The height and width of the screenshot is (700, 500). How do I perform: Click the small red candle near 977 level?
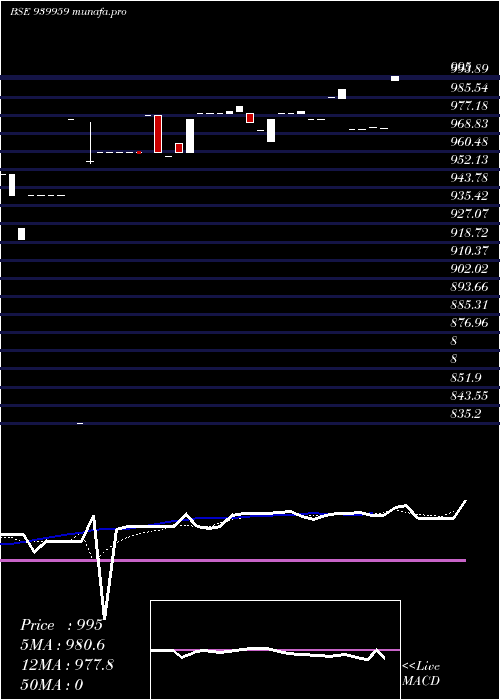[x=250, y=118]
